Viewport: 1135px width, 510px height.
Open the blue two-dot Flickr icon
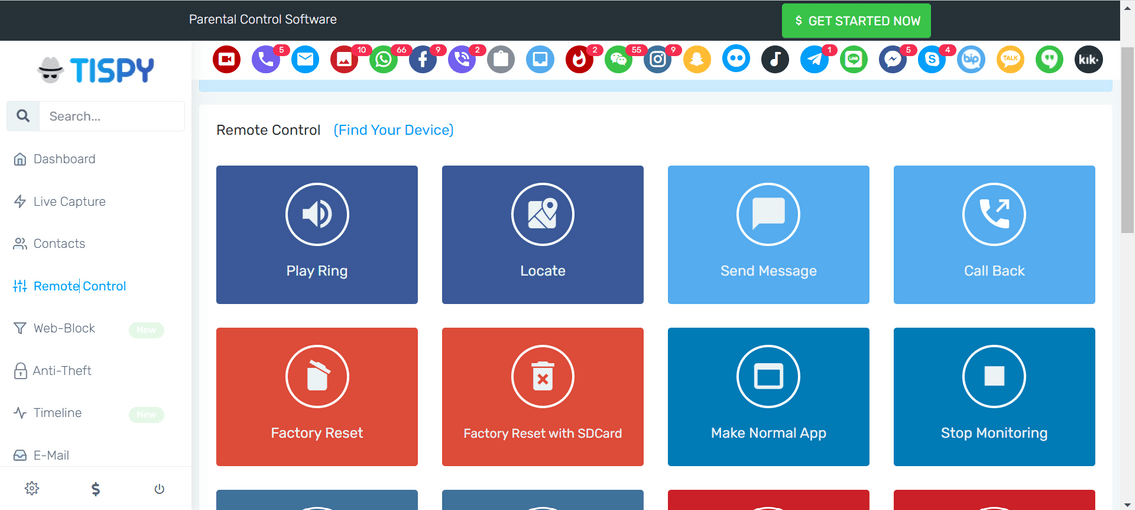[736, 59]
